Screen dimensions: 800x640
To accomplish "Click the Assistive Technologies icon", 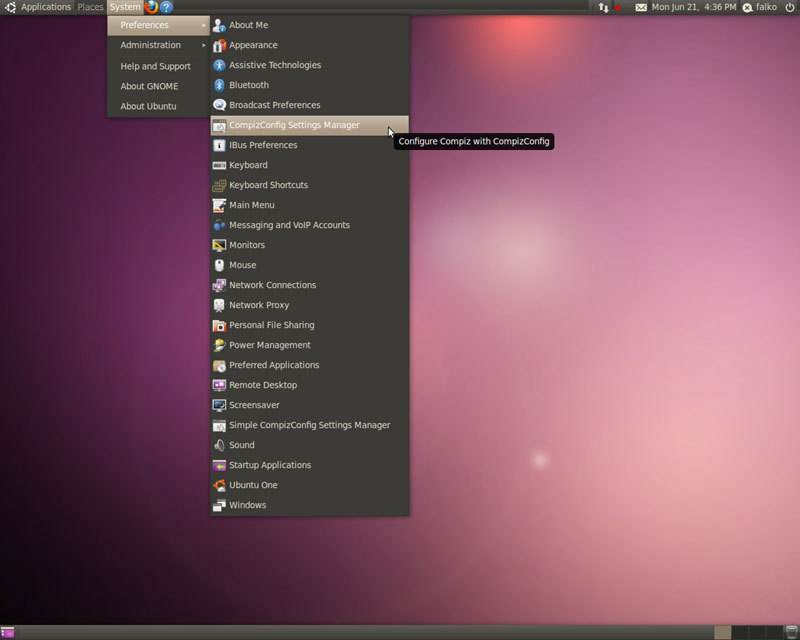I will point(219,65).
